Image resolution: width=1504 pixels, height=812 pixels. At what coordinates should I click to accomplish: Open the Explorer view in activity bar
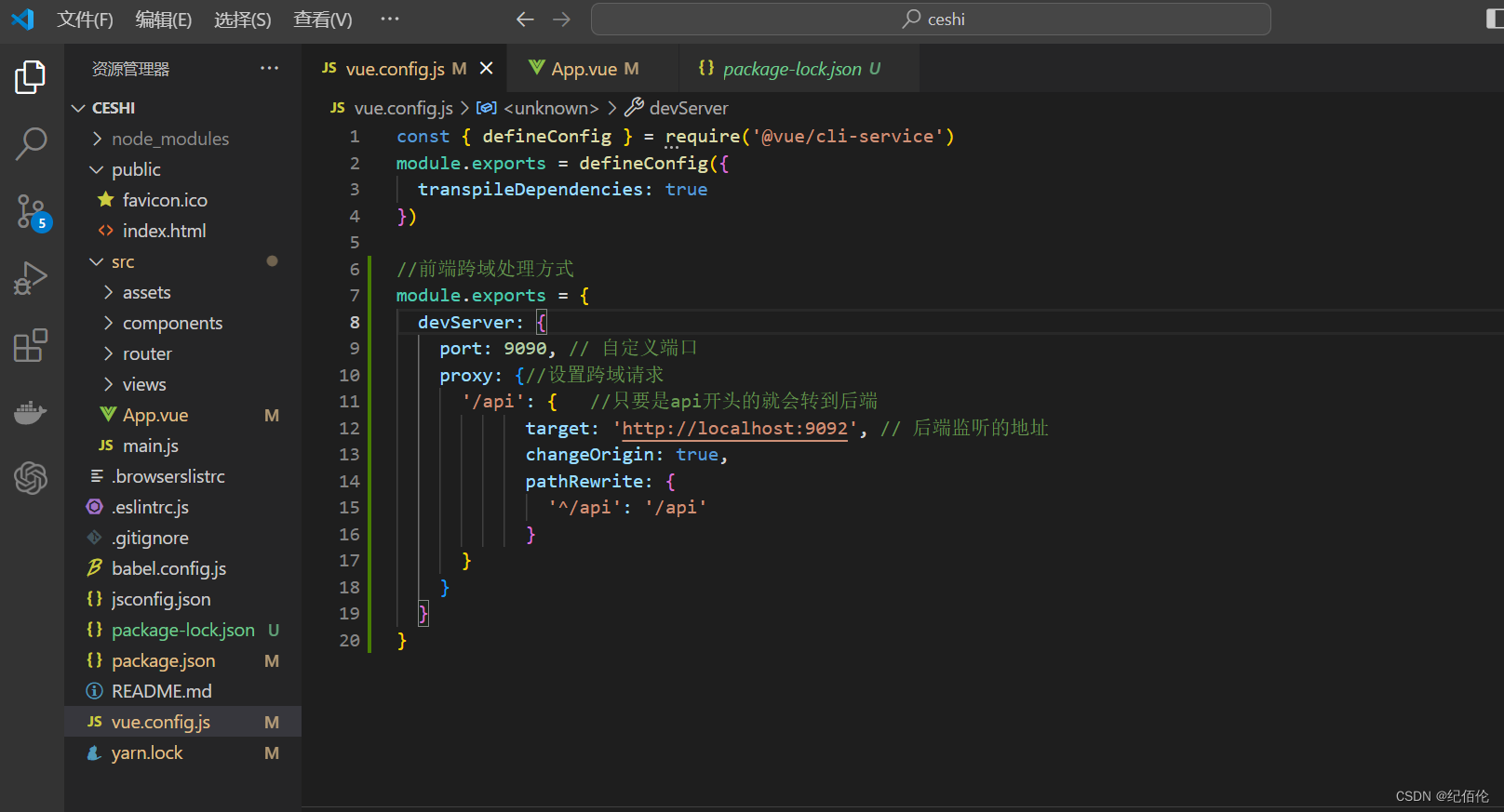tap(31, 77)
